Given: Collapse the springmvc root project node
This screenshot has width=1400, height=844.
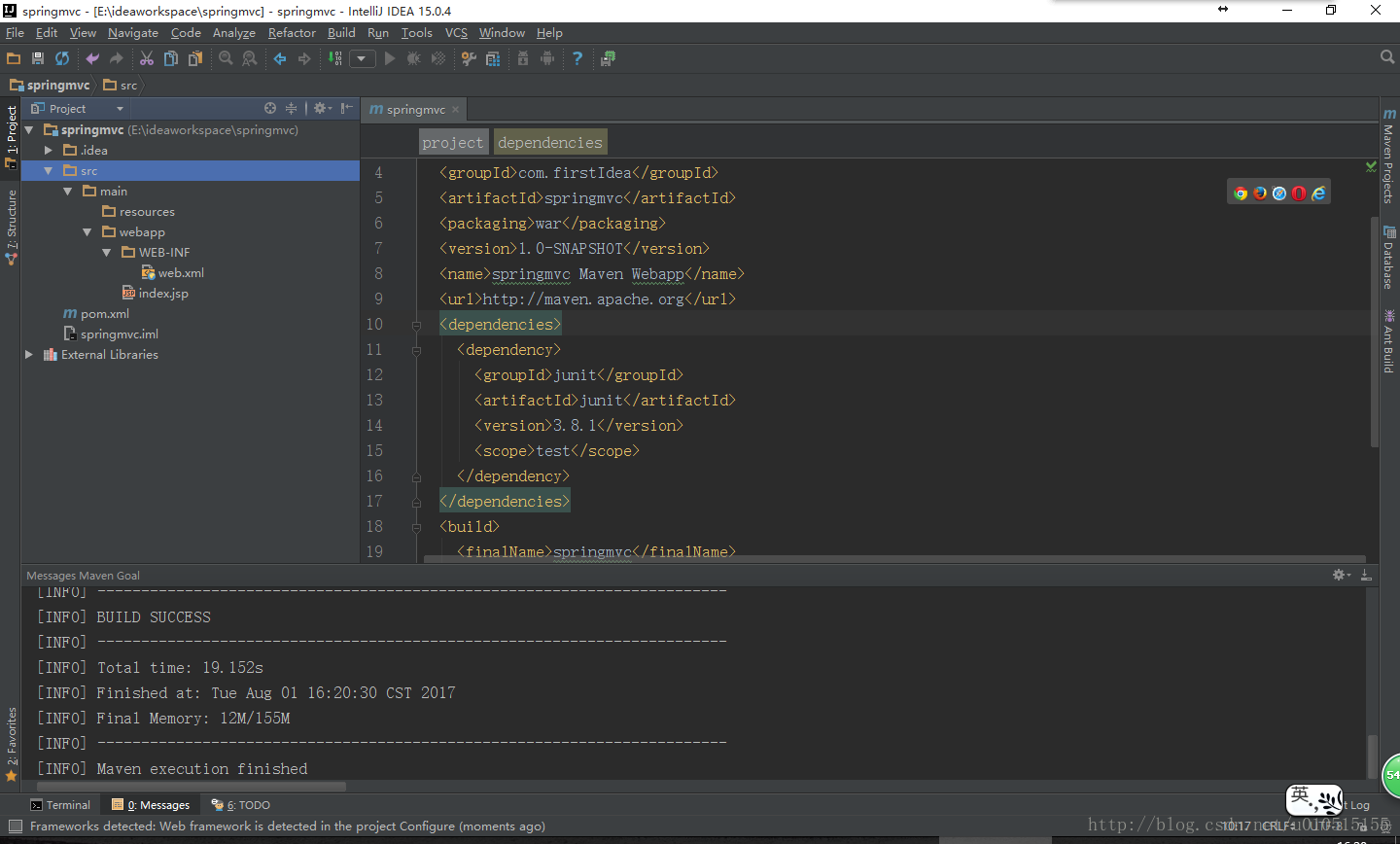Looking at the screenshot, I should [x=29, y=129].
